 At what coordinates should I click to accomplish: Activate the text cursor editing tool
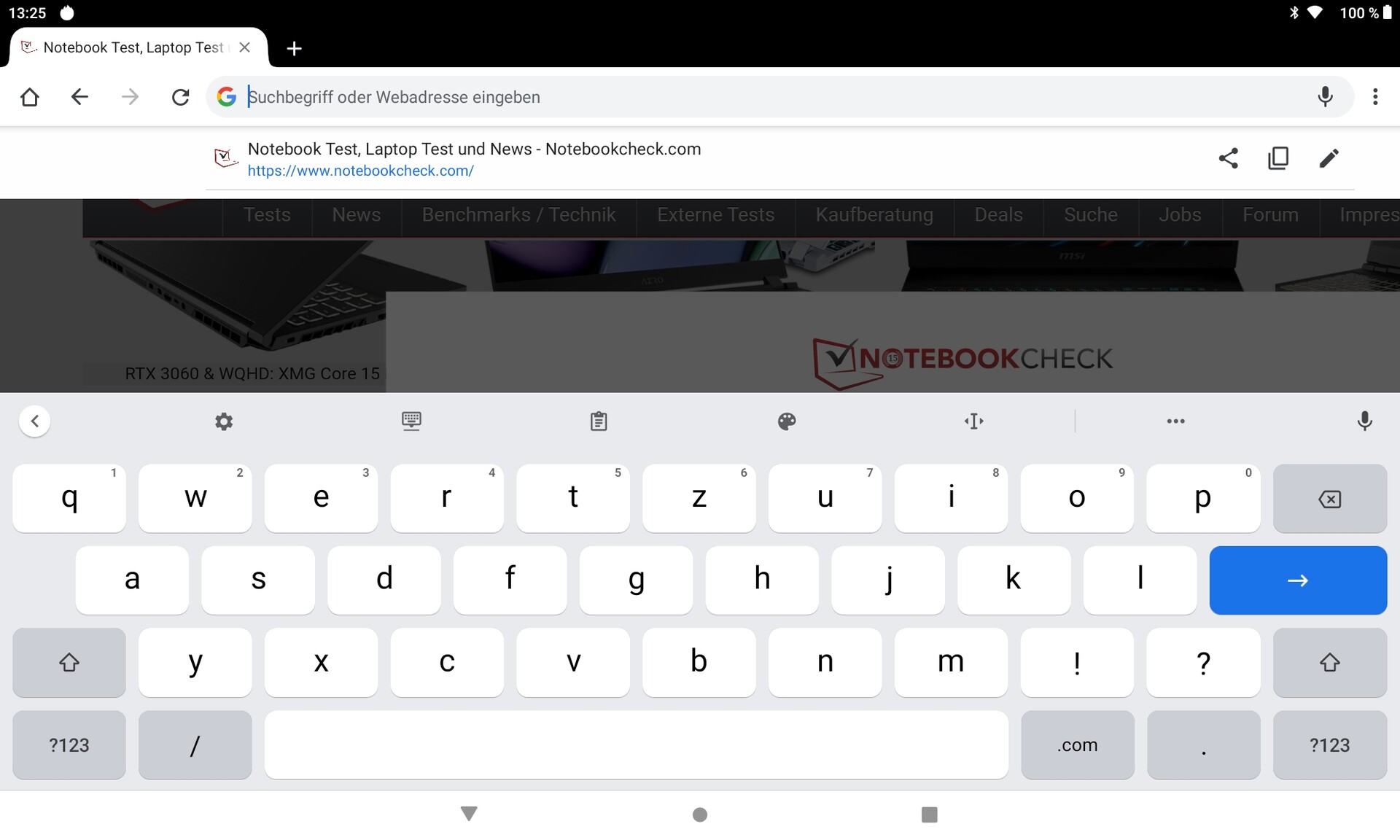pos(974,421)
